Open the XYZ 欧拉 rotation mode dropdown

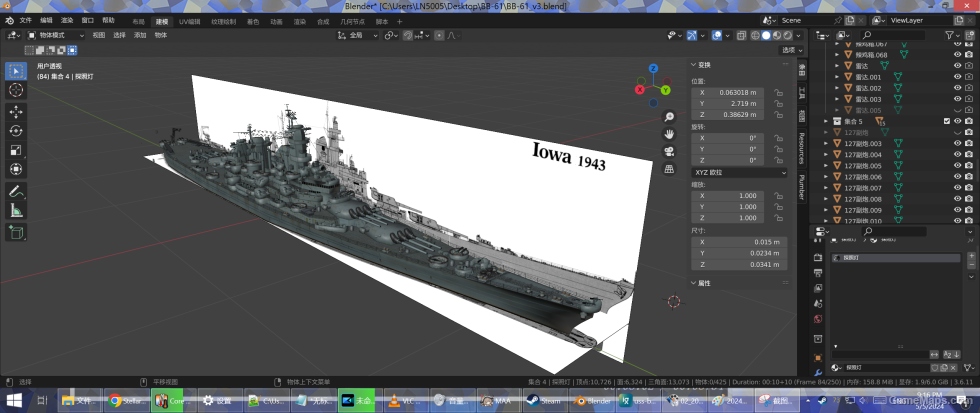click(x=739, y=172)
